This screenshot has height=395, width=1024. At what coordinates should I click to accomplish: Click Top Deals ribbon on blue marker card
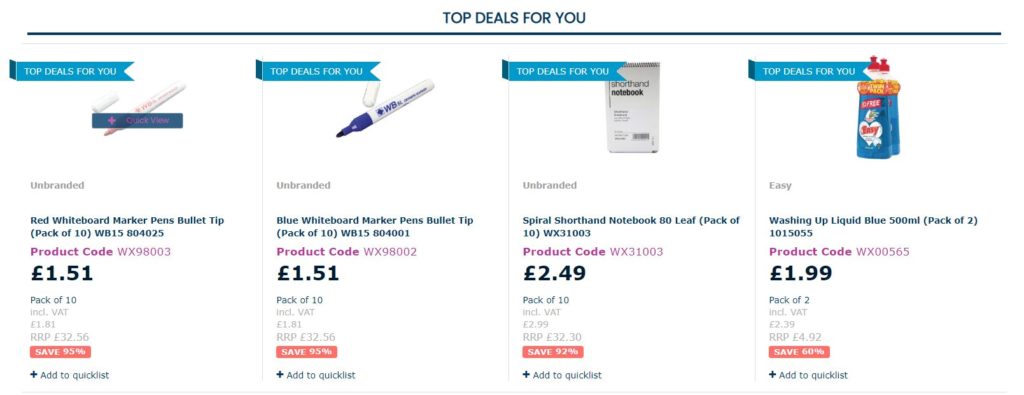(317, 71)
